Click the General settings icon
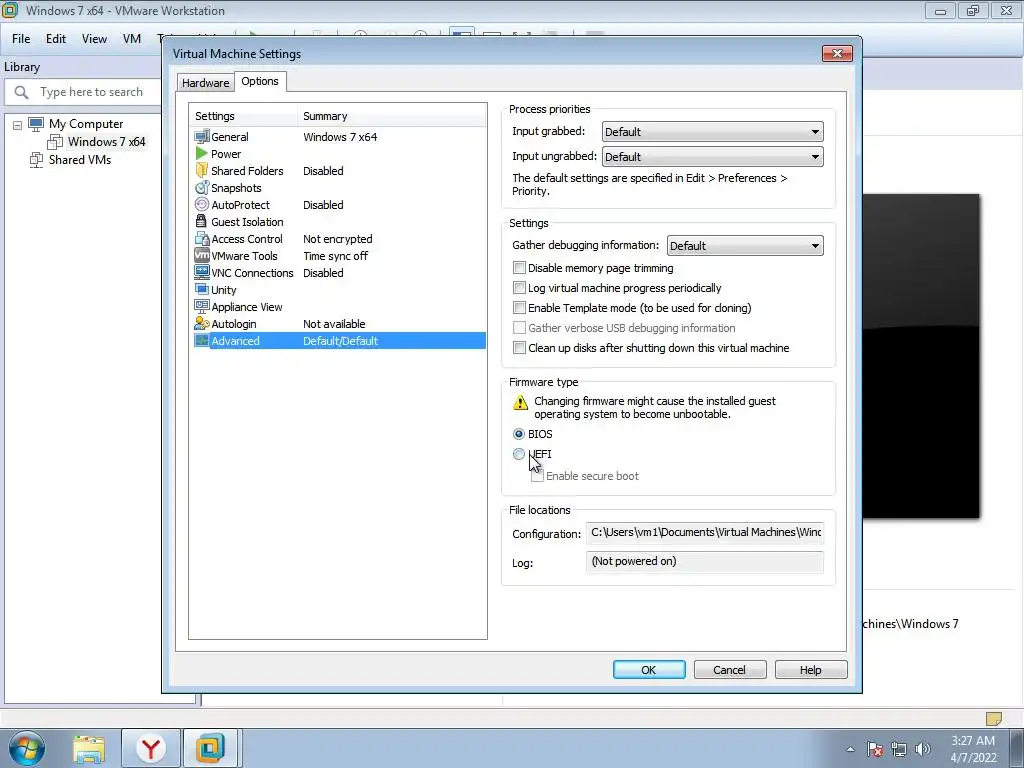The width and height of the screenshot is (1024, 768). pos(202,136)
